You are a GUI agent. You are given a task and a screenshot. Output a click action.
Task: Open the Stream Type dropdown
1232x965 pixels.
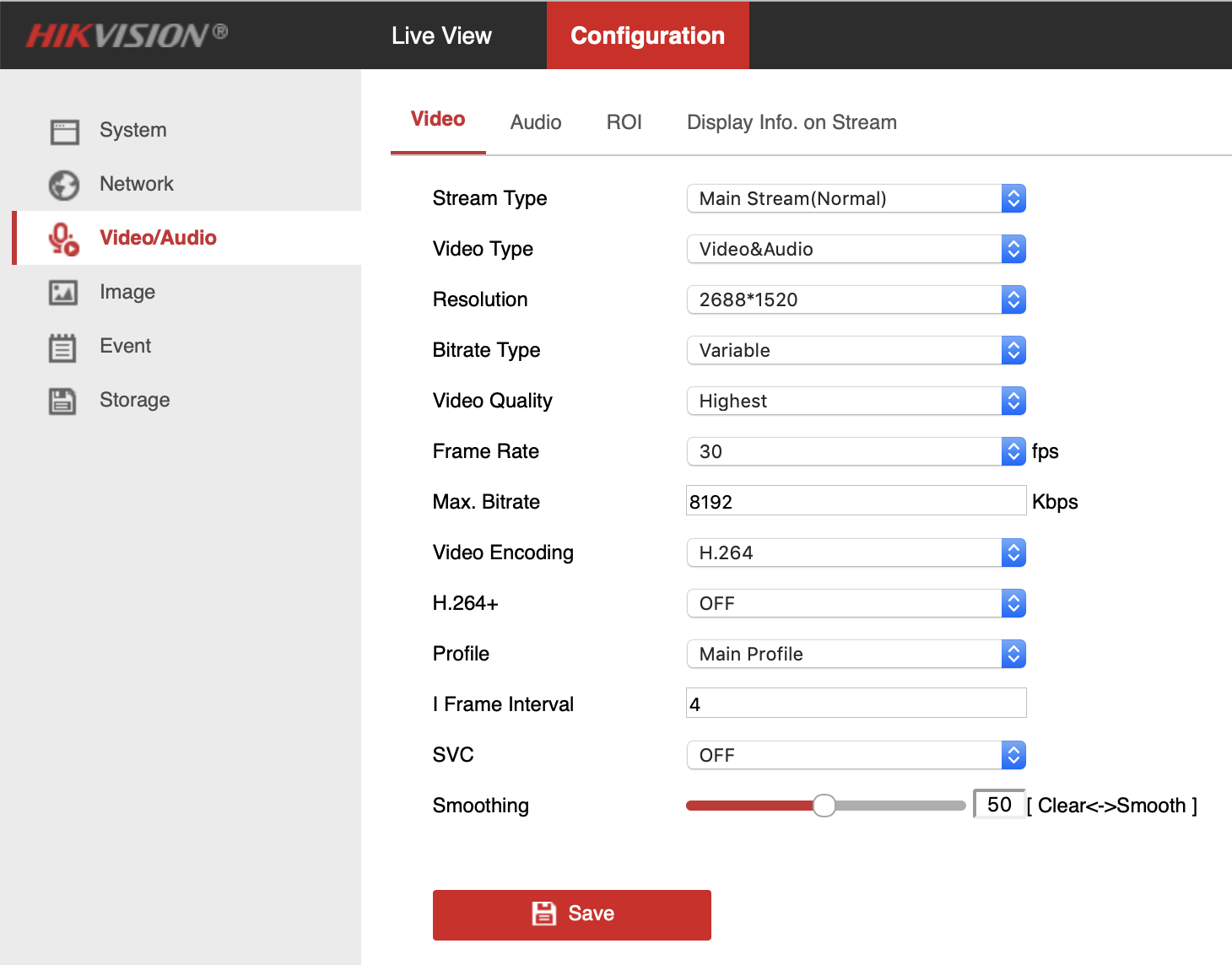(1013, 198)
